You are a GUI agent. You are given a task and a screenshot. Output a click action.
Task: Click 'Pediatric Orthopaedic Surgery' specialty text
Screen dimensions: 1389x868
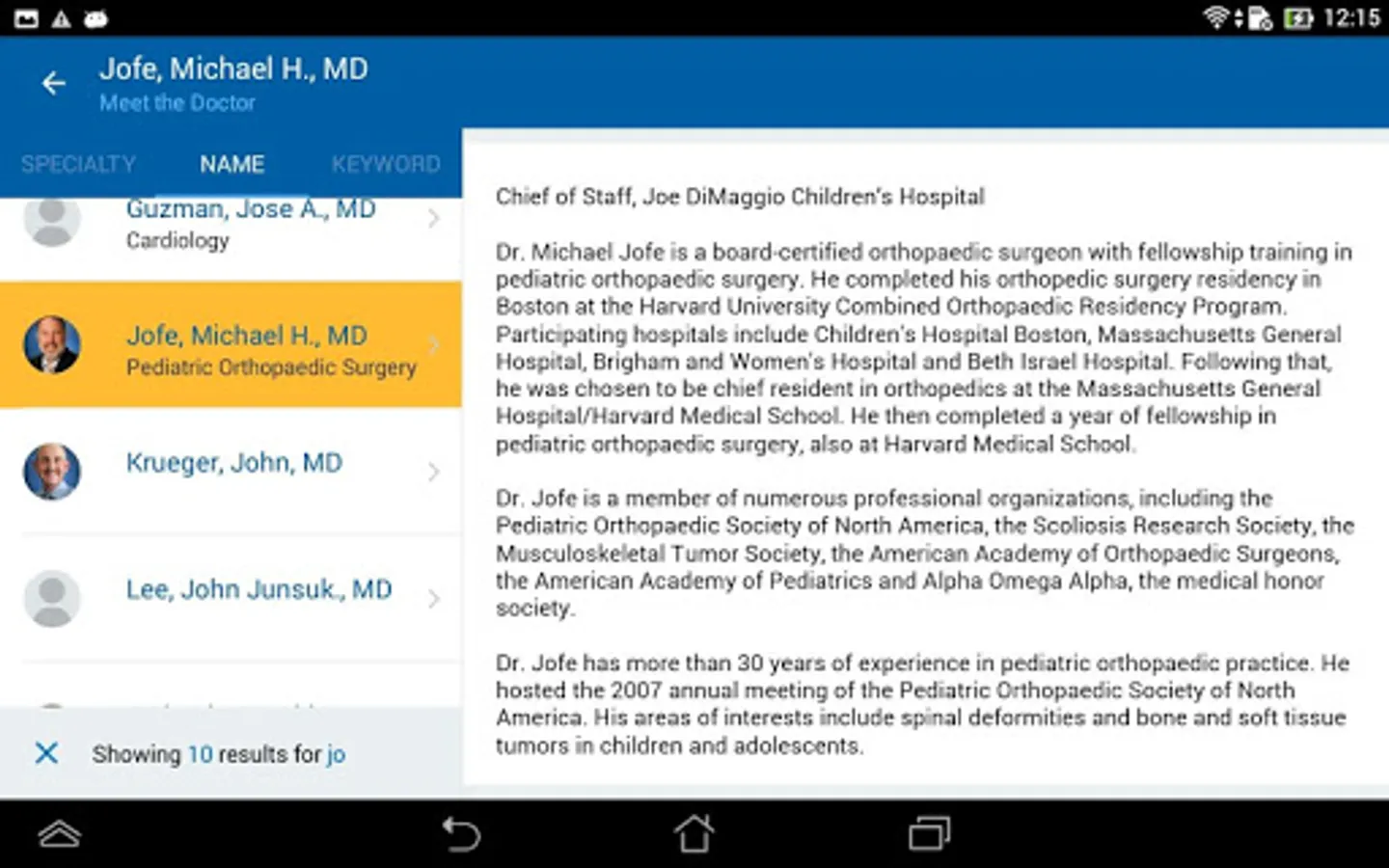pos(271,367)
